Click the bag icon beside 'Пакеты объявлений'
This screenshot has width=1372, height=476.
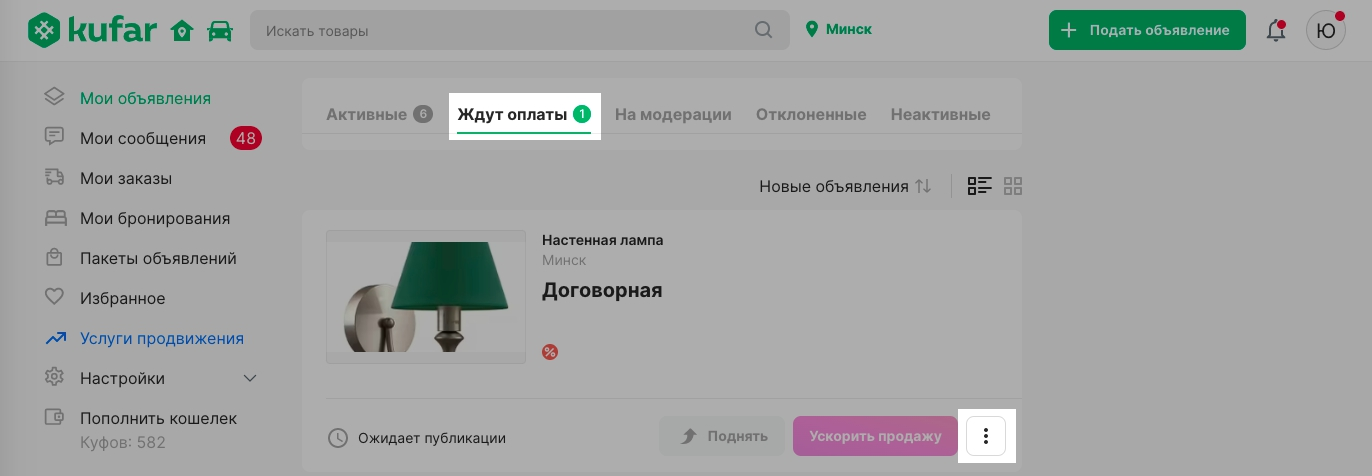tap(54, 257)
